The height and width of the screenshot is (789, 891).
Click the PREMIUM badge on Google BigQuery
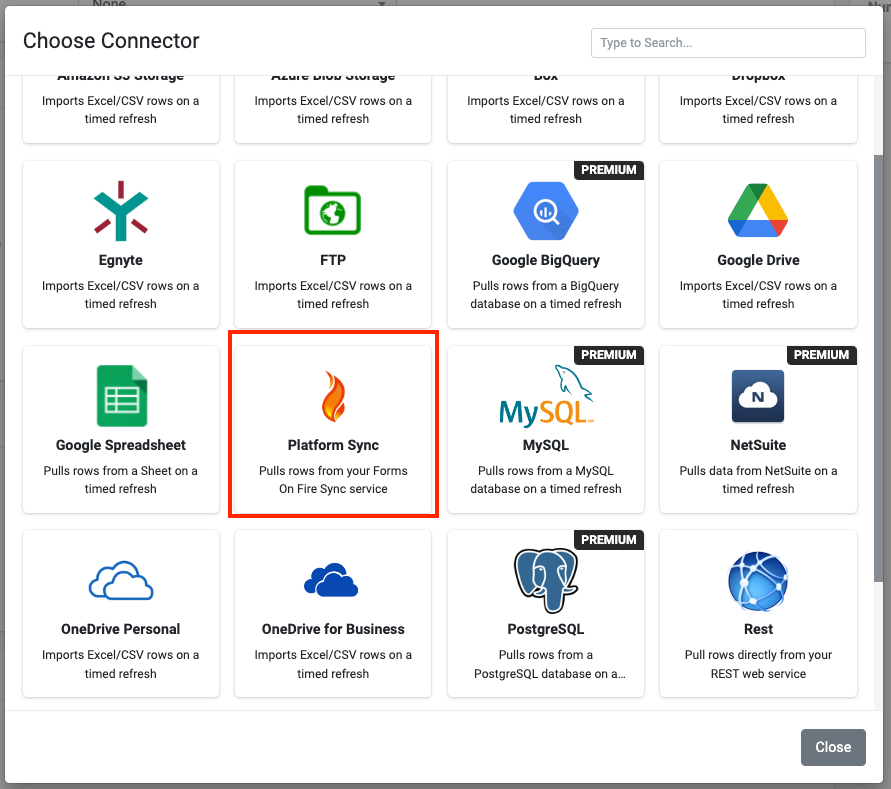pyautogui.click(x=609, y=170)
